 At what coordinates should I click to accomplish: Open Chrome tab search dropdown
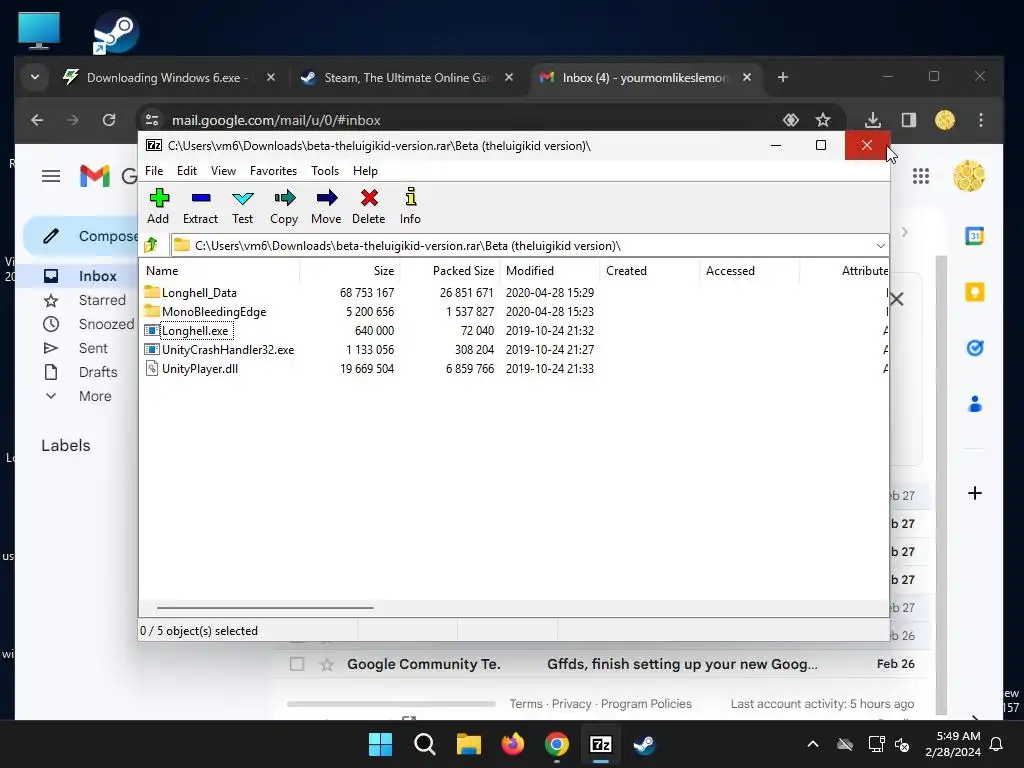[35, 78]
